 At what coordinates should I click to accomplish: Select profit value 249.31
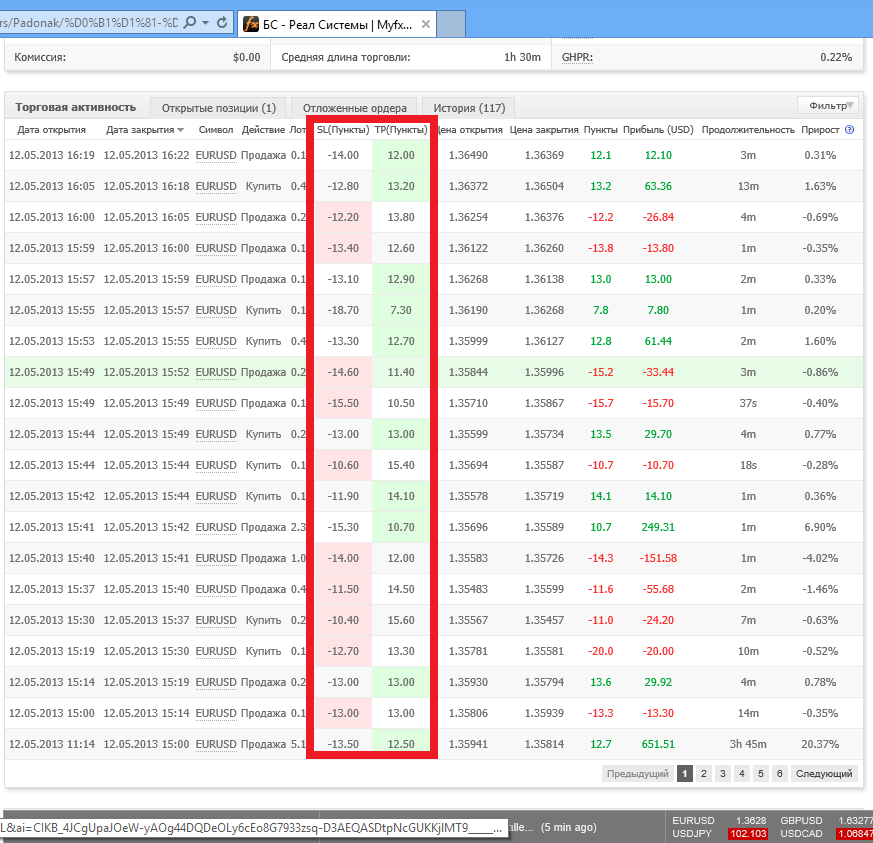point(658,527)
